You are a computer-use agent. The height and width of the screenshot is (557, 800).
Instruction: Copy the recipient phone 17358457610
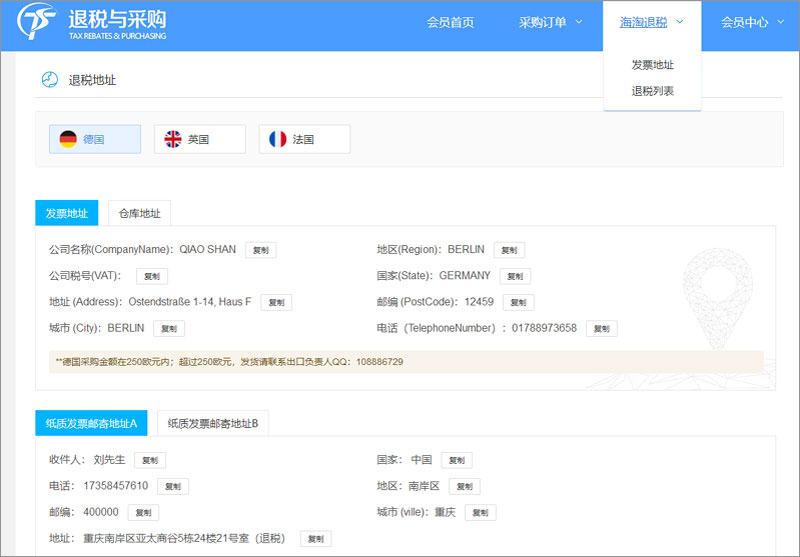[x=172, y=486]
